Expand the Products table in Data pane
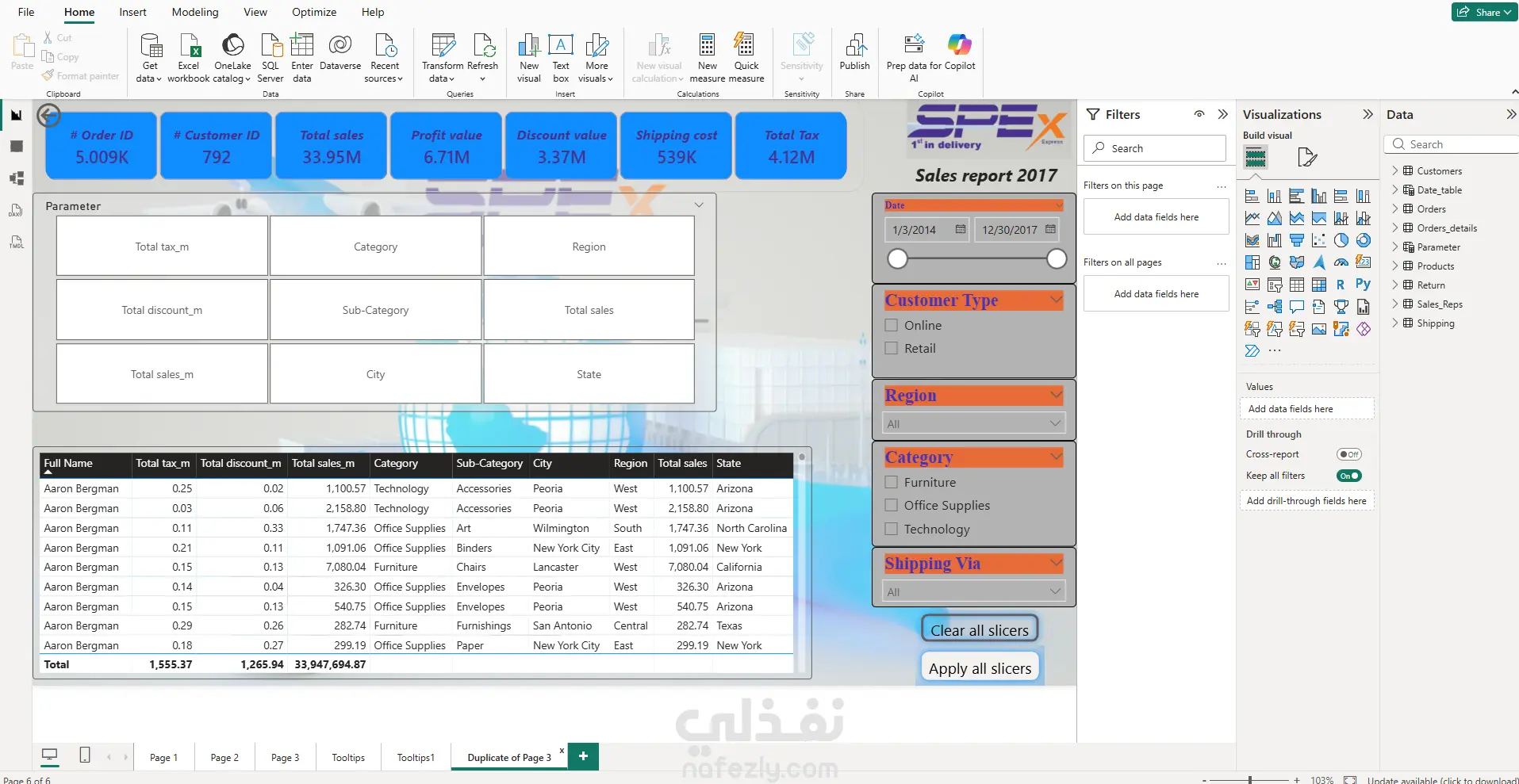The width and height of the screenshot is (1519, 784). 1394,266
